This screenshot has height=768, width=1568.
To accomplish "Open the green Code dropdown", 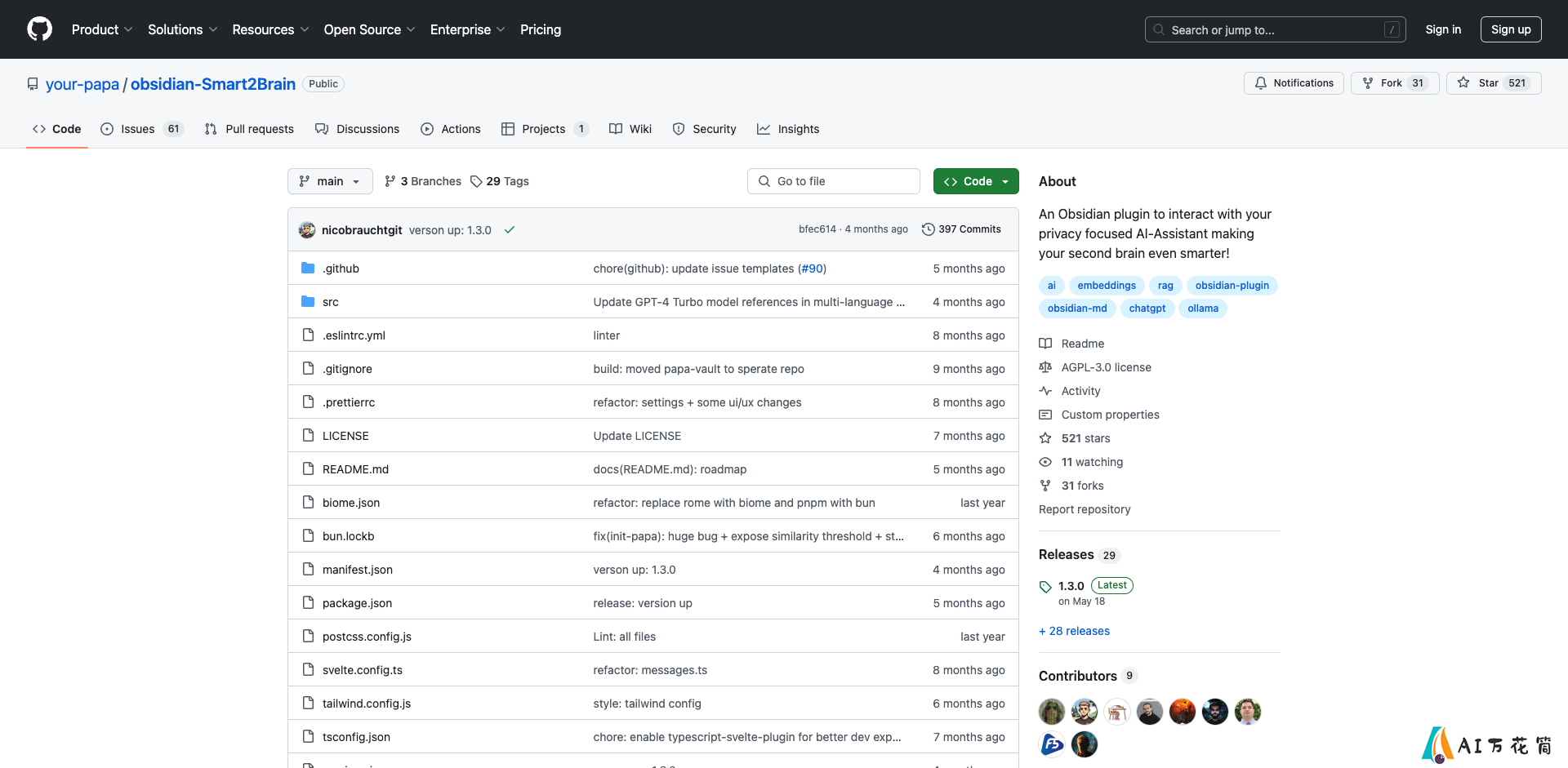I will click(x=976, y=181).
